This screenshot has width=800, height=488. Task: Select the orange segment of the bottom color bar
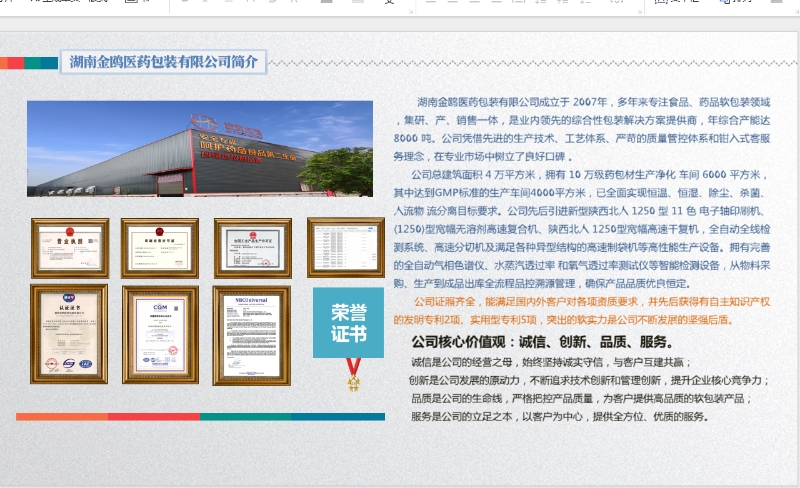click(62, 416)
